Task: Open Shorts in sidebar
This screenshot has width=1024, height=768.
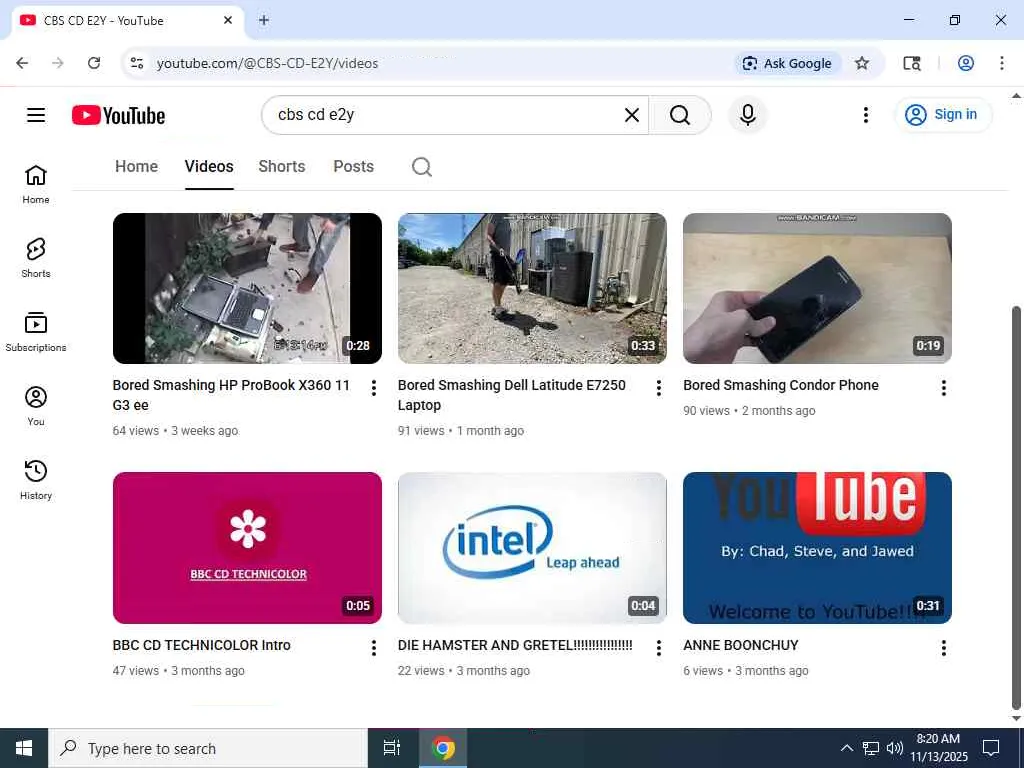Action: (36, 258)
